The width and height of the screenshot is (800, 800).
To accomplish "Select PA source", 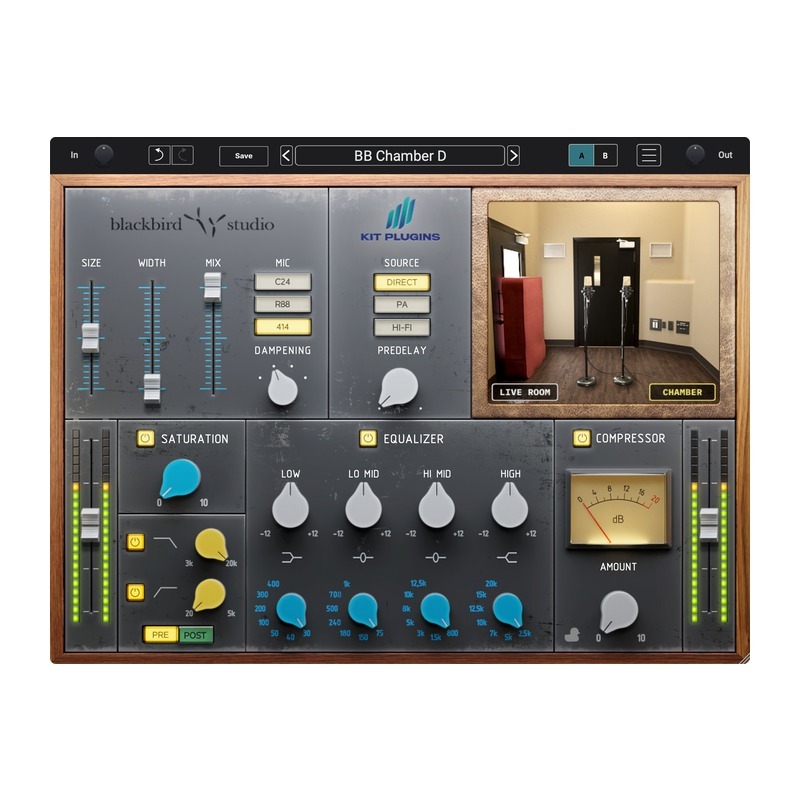I will click(x=402, y=305).
